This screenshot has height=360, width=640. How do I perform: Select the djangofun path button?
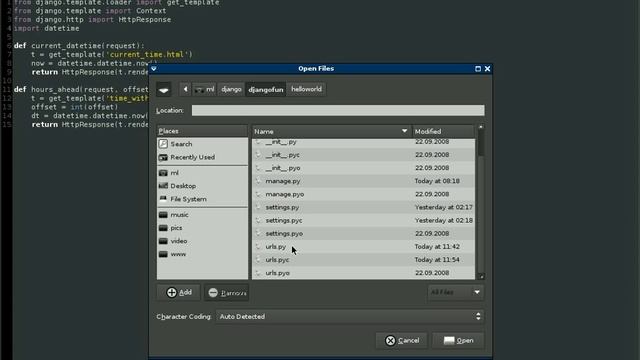(x=266, y=89)
